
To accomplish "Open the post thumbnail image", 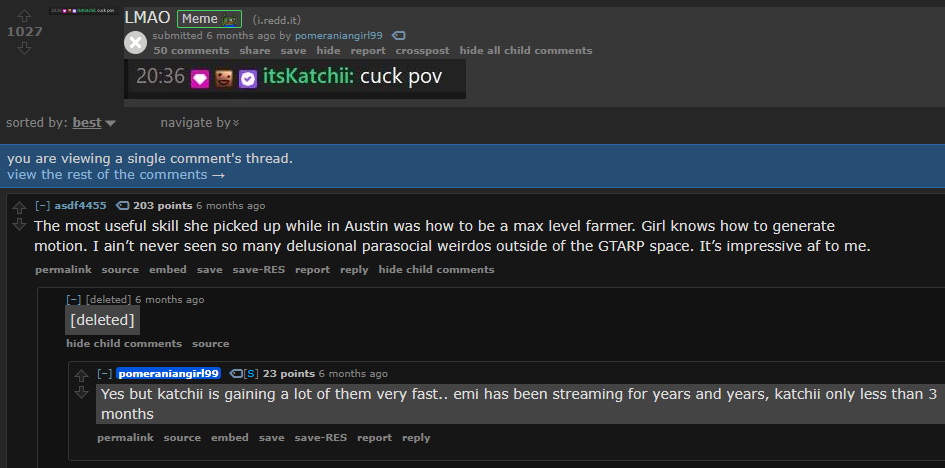I will click(x=85, y=11).
